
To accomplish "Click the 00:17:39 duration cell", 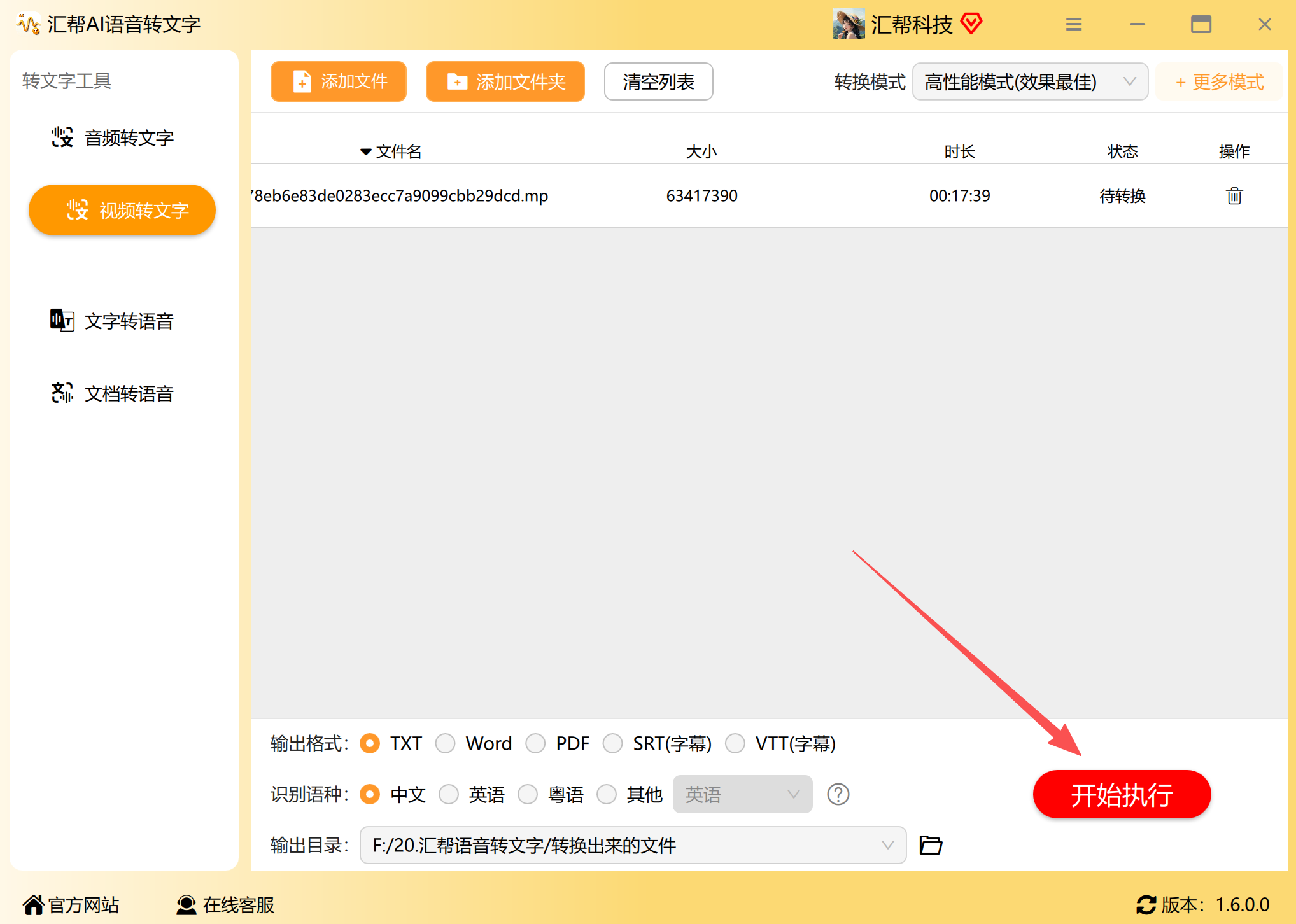I will [x=959, y=195].
